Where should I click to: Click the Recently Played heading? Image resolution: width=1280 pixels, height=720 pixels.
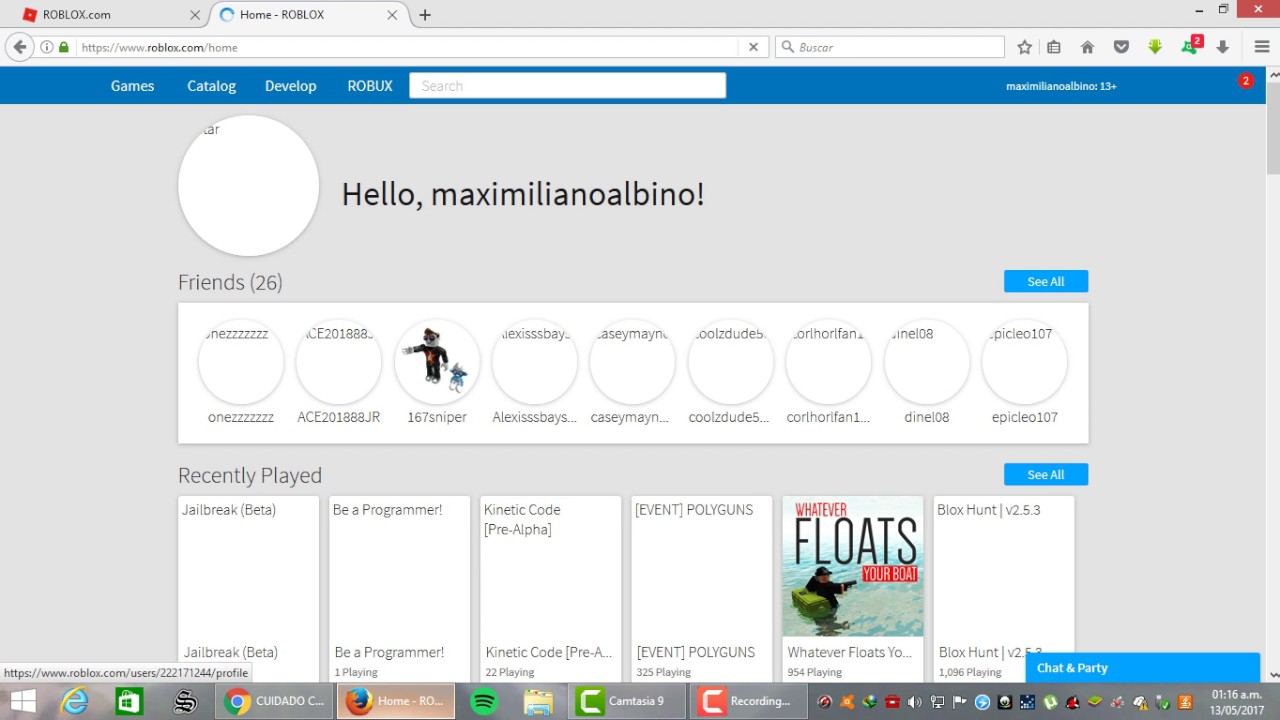click(250, 476)
